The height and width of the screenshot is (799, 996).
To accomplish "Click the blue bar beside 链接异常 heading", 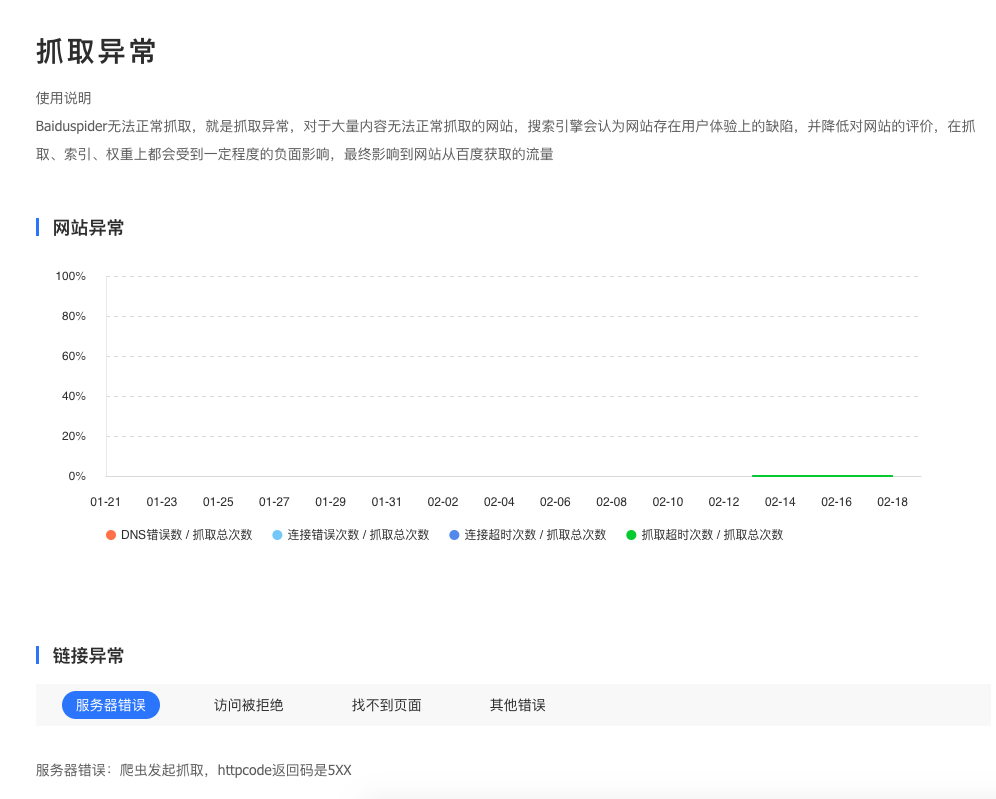I will click(37, 656).
